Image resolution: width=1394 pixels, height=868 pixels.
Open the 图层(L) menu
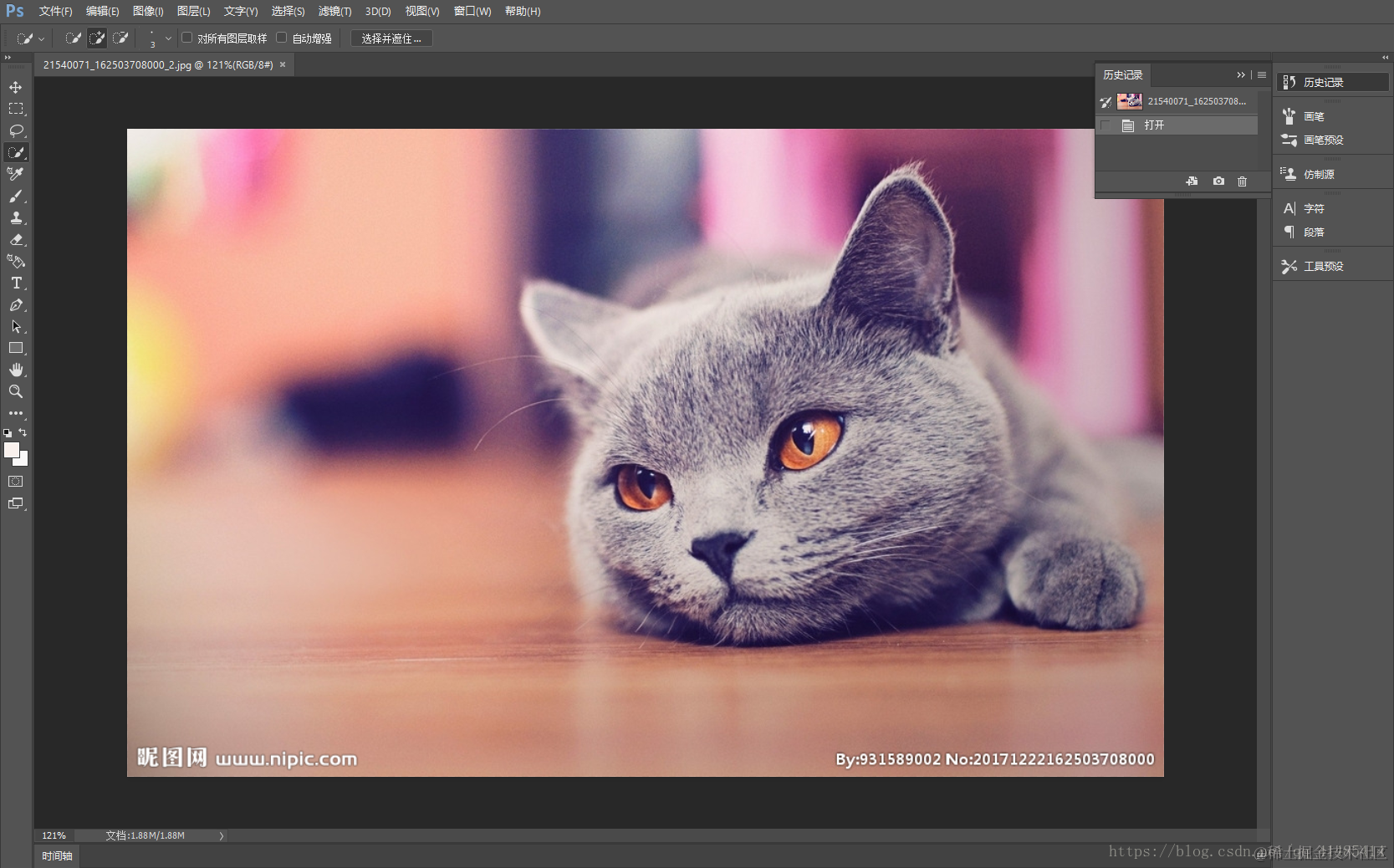pos(193,11)
